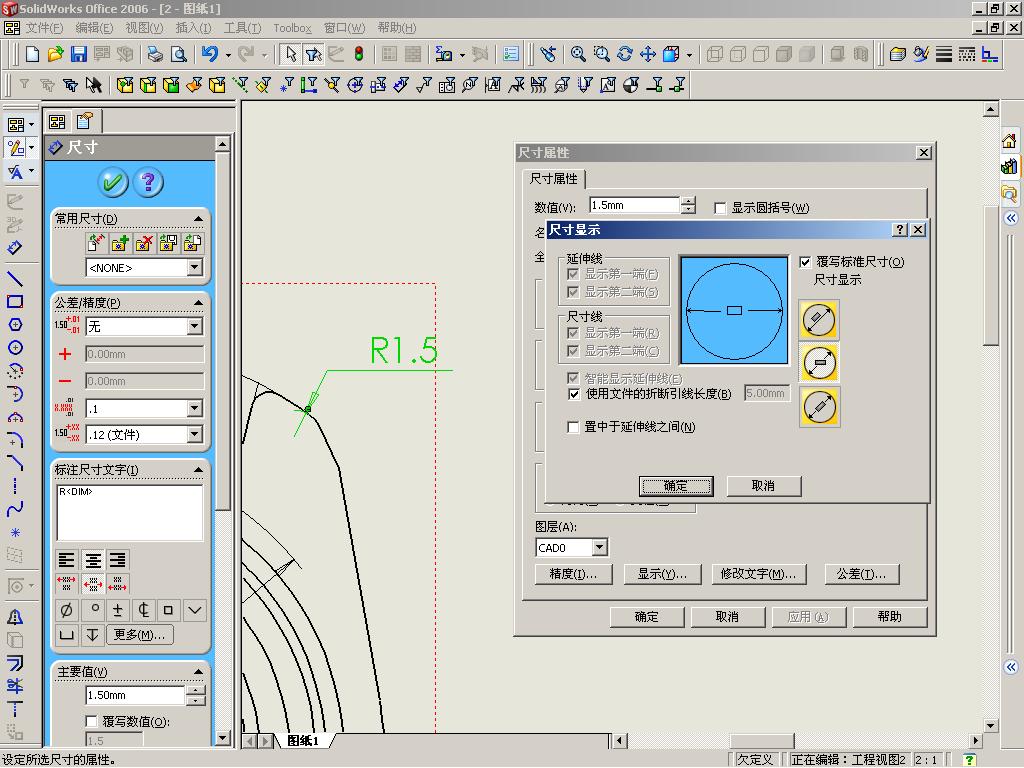
Task: Open the .12 (文件) tolerance precision dropdown
Action: (195, 434)
